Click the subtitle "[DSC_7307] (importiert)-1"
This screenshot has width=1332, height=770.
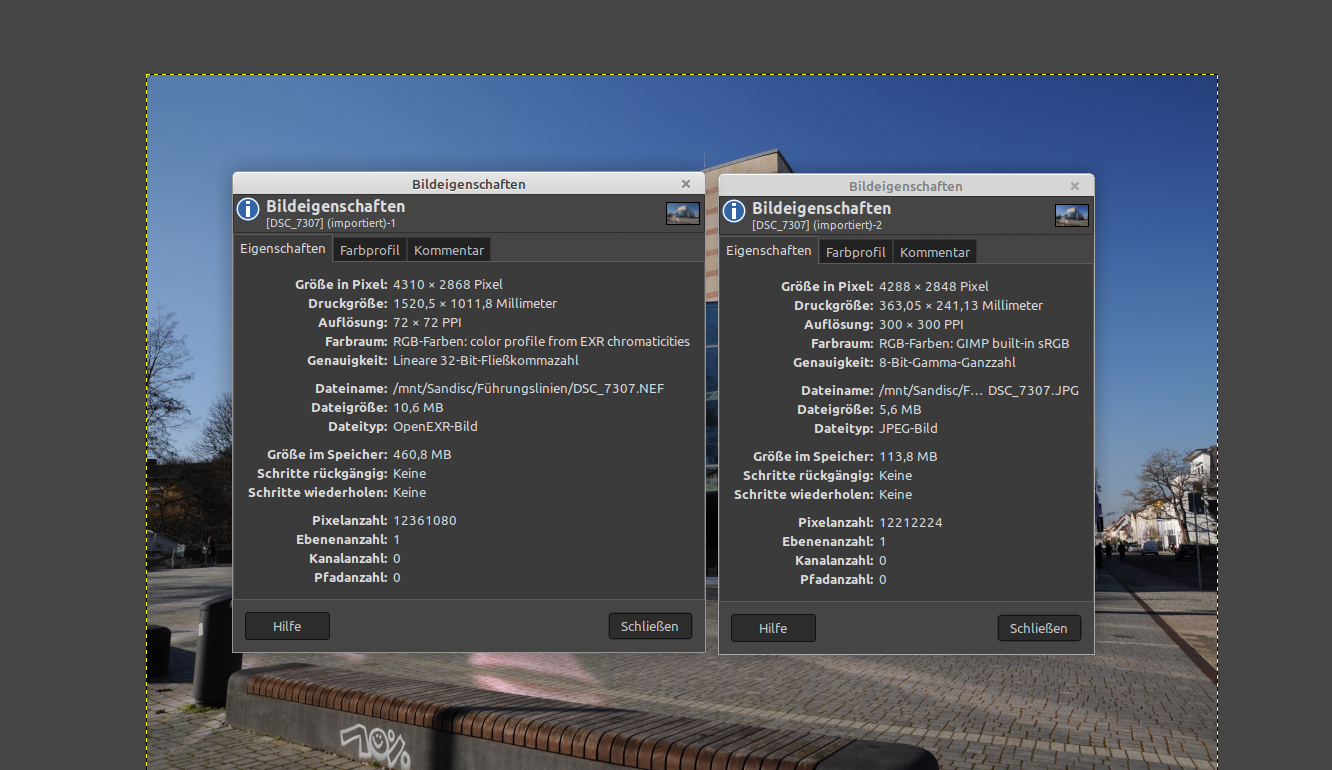tap(331, 223)
